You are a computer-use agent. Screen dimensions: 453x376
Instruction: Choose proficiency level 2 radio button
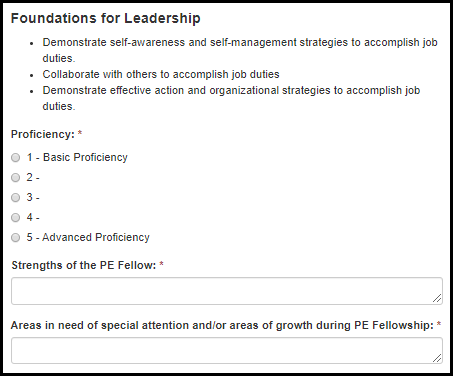tap(16, 177)
